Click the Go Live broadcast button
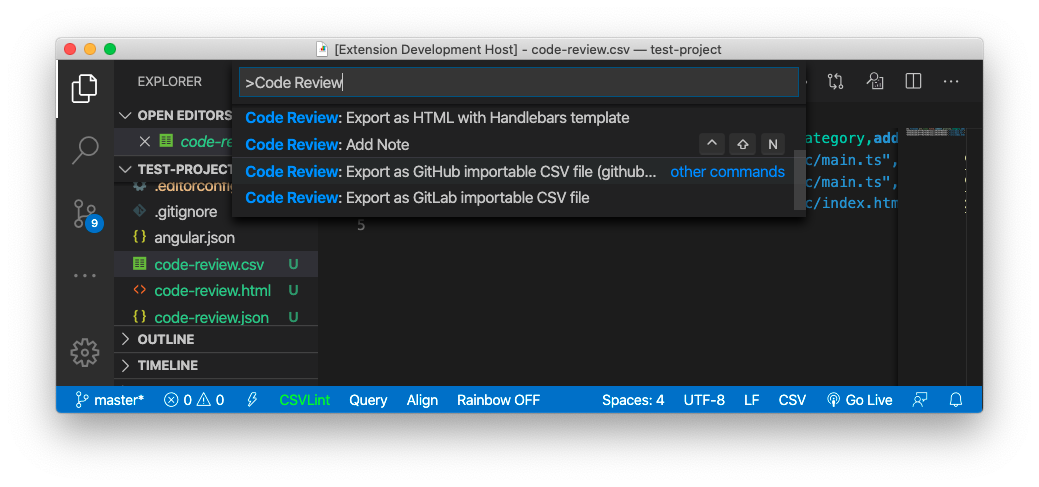Image resolution: width=1039 pixels, height=487 pixels. point(860,400)
